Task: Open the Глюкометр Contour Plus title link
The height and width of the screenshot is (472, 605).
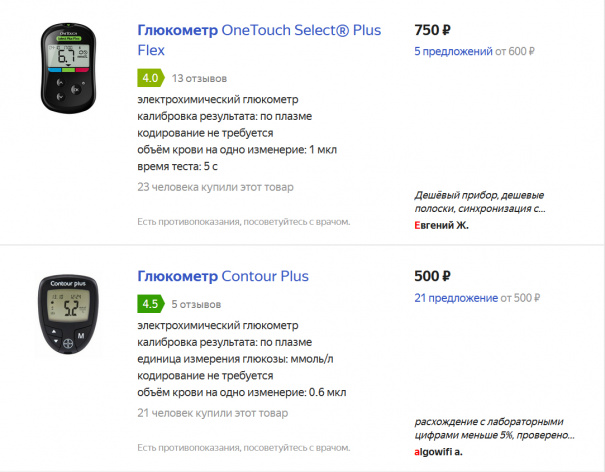Action: (x=223, y=276)
